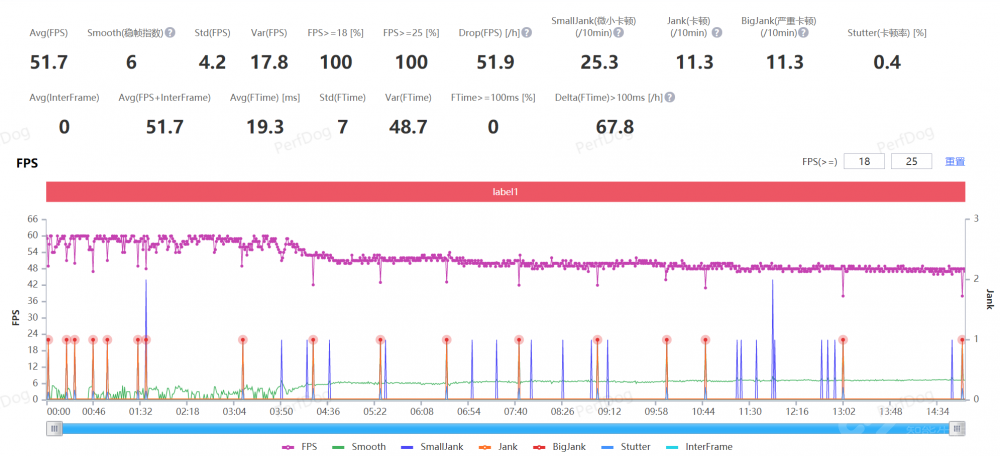Open help icon next to Delta(FTime)>100ms
Image resolution: width=1000 pixels, height=456 pixels.
point(670,98)
